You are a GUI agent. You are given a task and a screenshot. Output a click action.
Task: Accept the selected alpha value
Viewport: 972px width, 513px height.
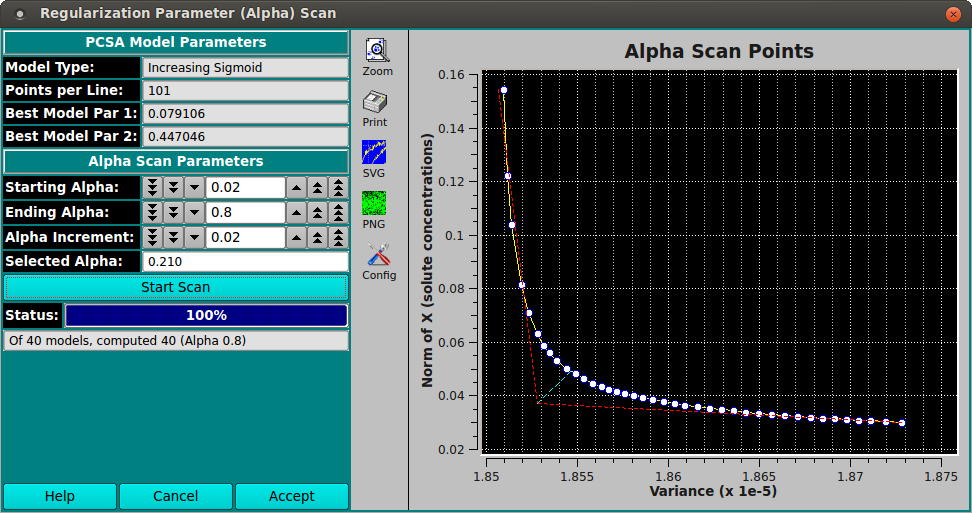click(x=291, y=496)
